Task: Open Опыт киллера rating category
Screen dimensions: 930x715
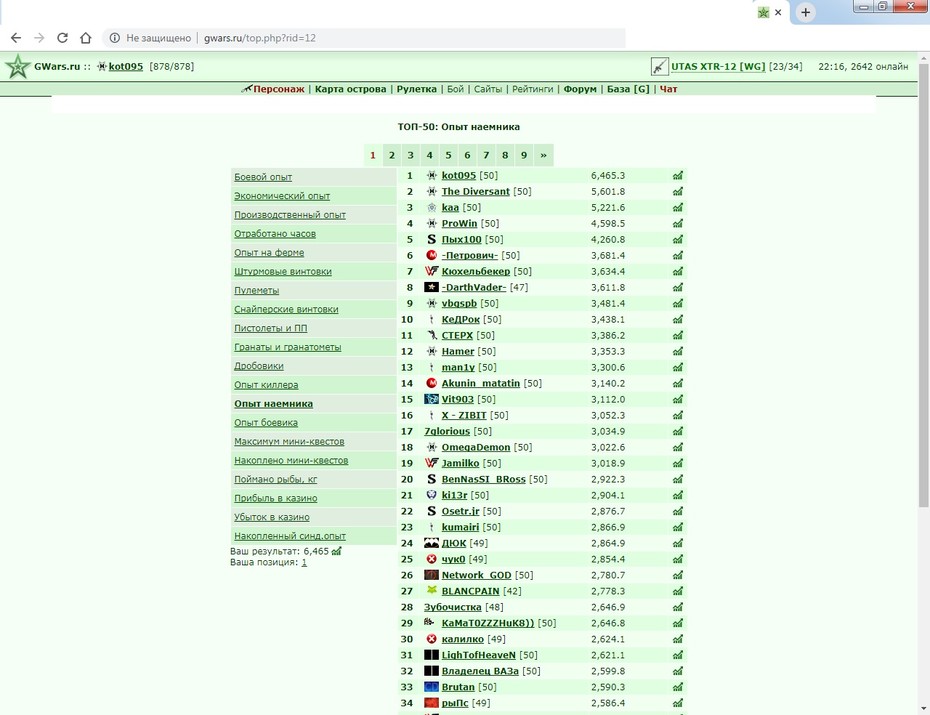Action: (x=266, y=385)
